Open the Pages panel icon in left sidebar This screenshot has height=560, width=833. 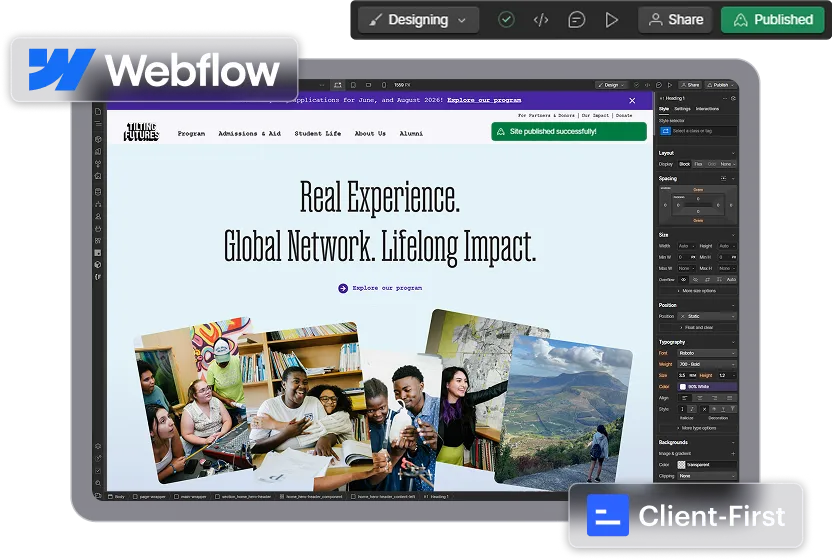tap(98, 112)
